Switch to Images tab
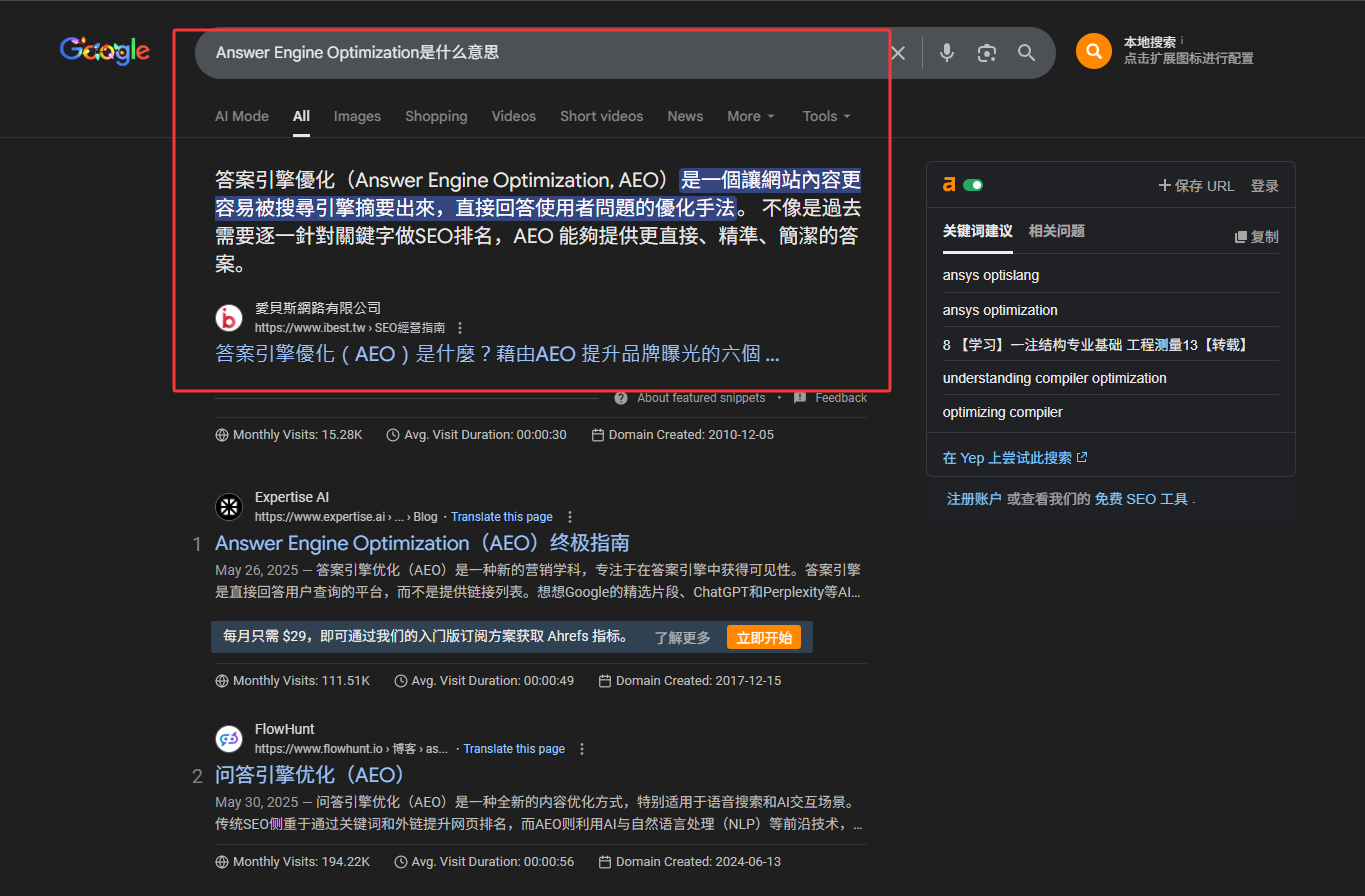This screenshot has height=896, width=1365. pos(357,116)
